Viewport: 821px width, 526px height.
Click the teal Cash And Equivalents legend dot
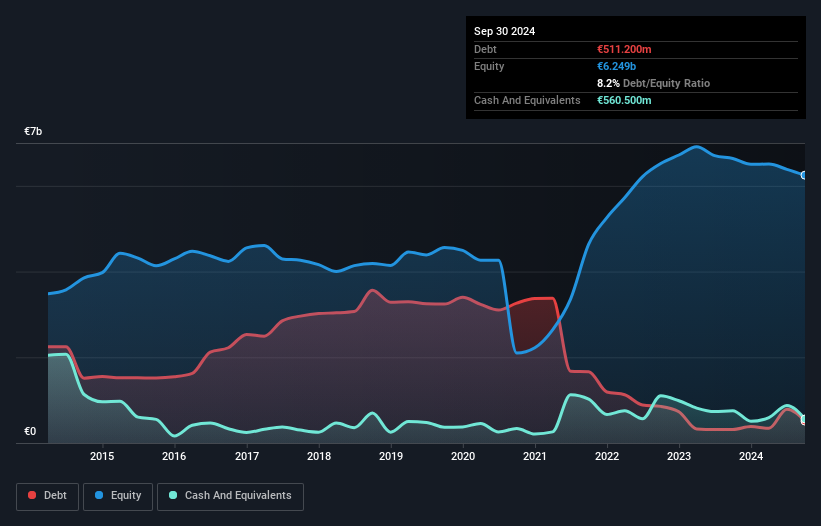[x=173, y=495]
